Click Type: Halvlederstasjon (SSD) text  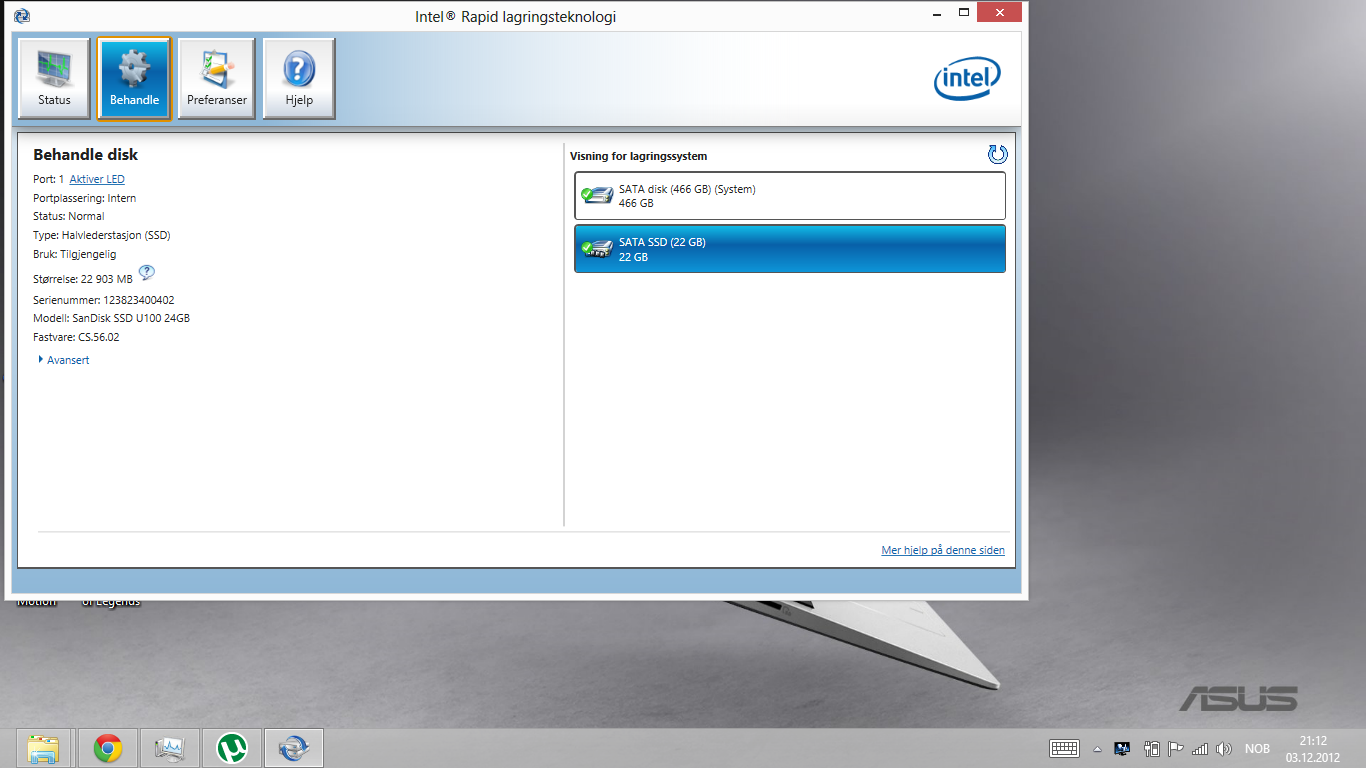coord(102,235)
